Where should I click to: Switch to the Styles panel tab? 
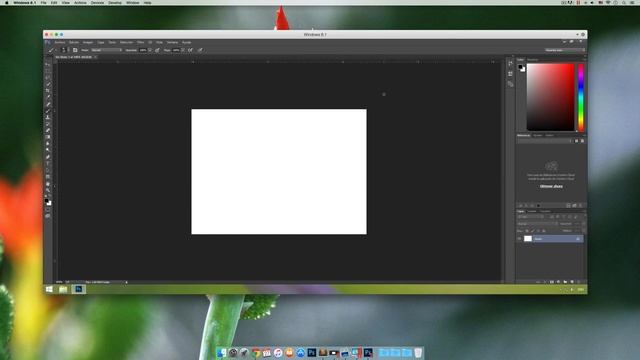tap(549, 135)
